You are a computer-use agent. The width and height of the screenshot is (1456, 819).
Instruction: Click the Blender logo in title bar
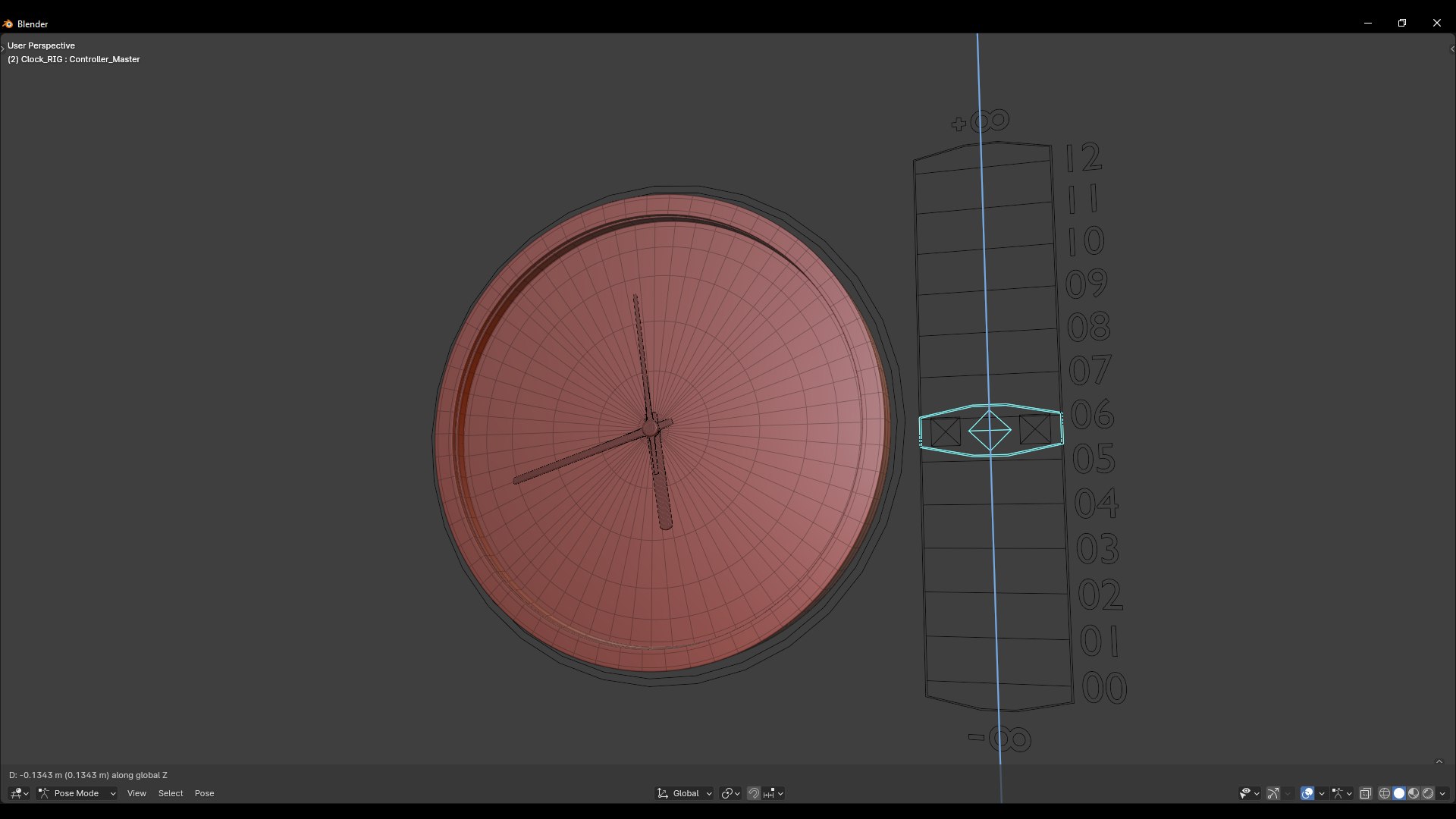tap(8, 24)
